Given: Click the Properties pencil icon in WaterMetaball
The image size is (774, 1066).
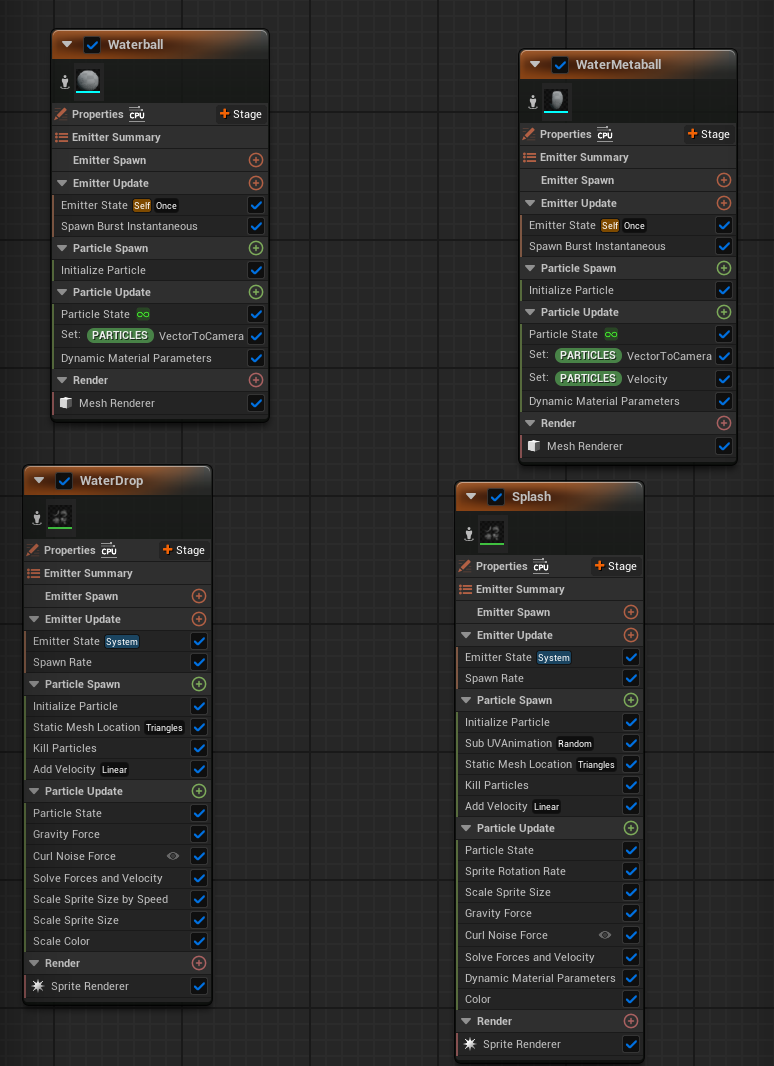Looking at the screenshot, I should [x=528, y=134].
